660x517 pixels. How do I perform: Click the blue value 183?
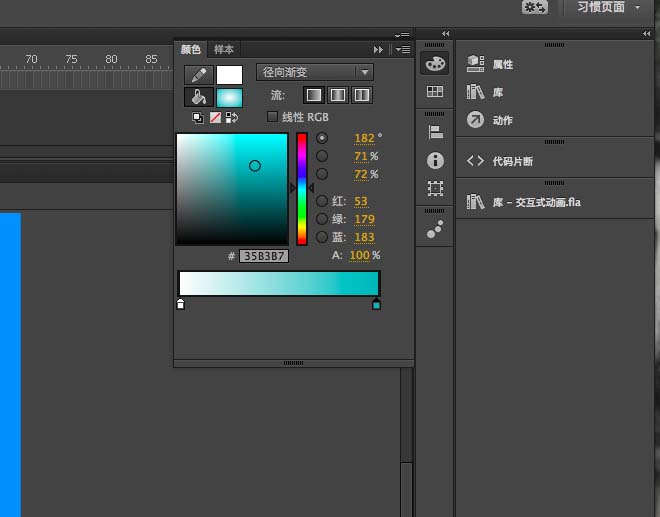364,237
